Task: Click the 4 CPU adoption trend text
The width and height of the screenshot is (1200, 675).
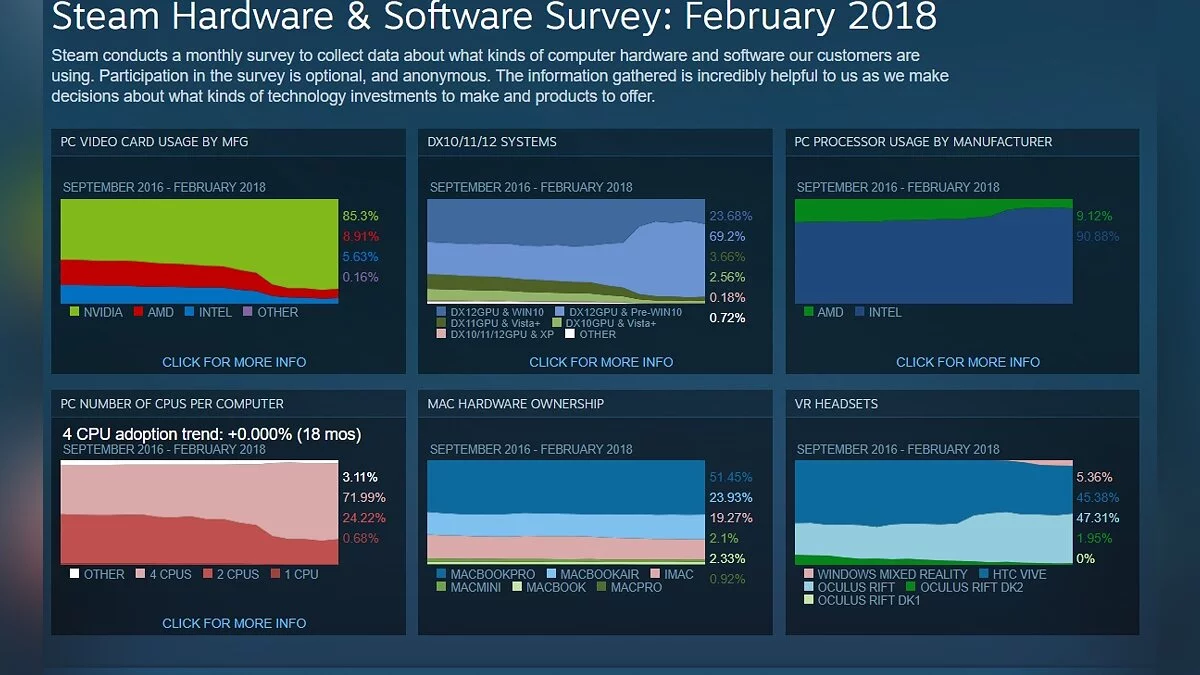Action: 212,434
